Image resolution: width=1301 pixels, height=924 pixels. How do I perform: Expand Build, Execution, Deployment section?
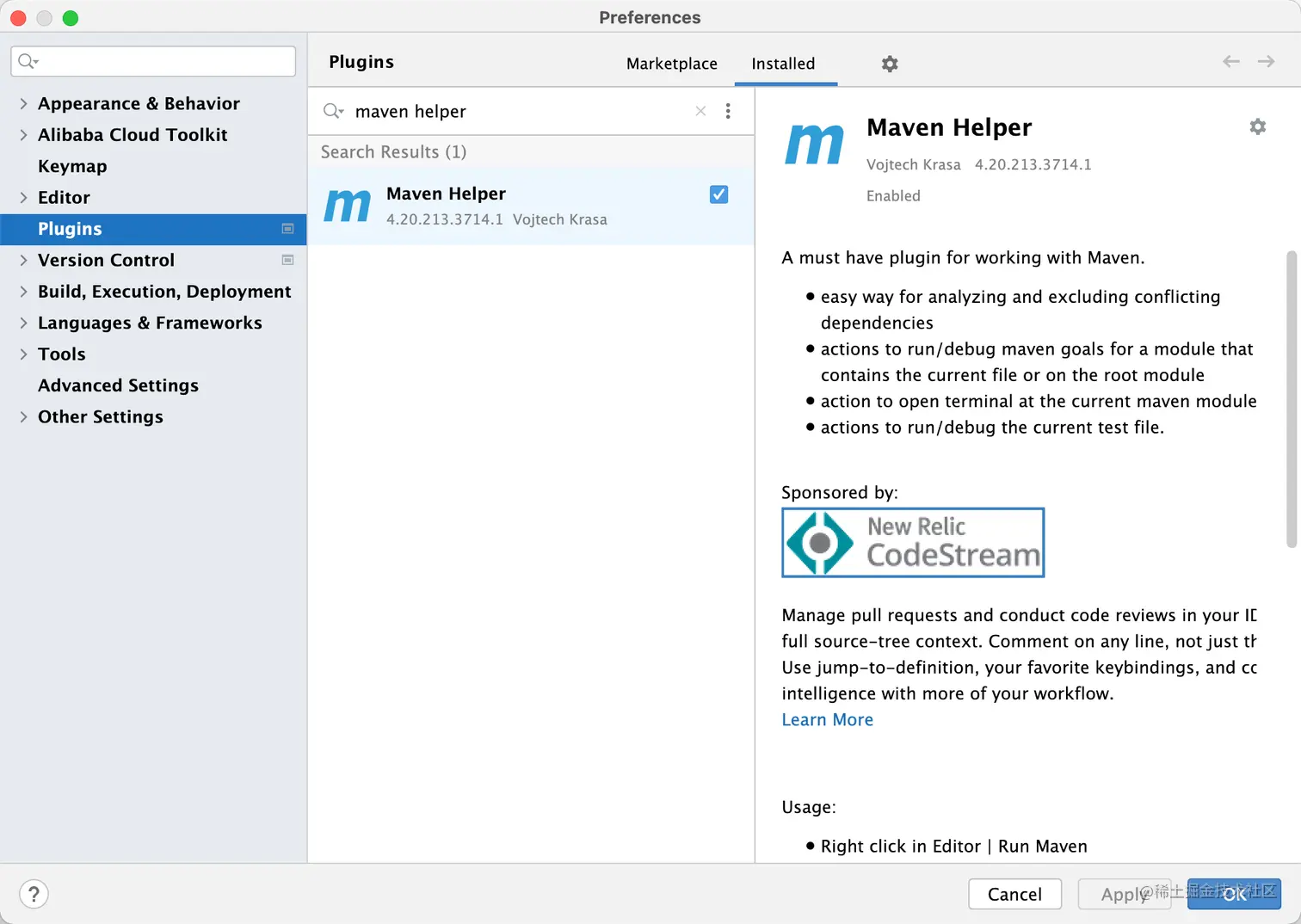coord(23,292)
